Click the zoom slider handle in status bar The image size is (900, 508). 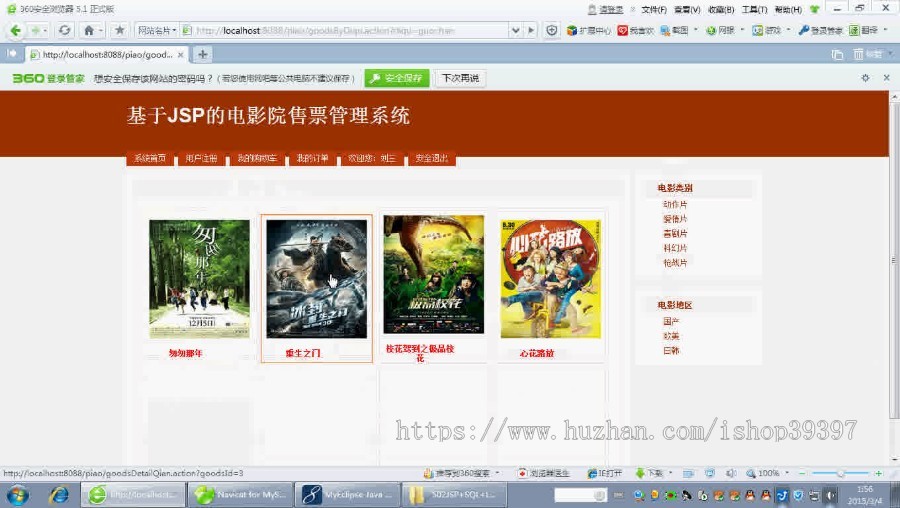coord(840,473)
